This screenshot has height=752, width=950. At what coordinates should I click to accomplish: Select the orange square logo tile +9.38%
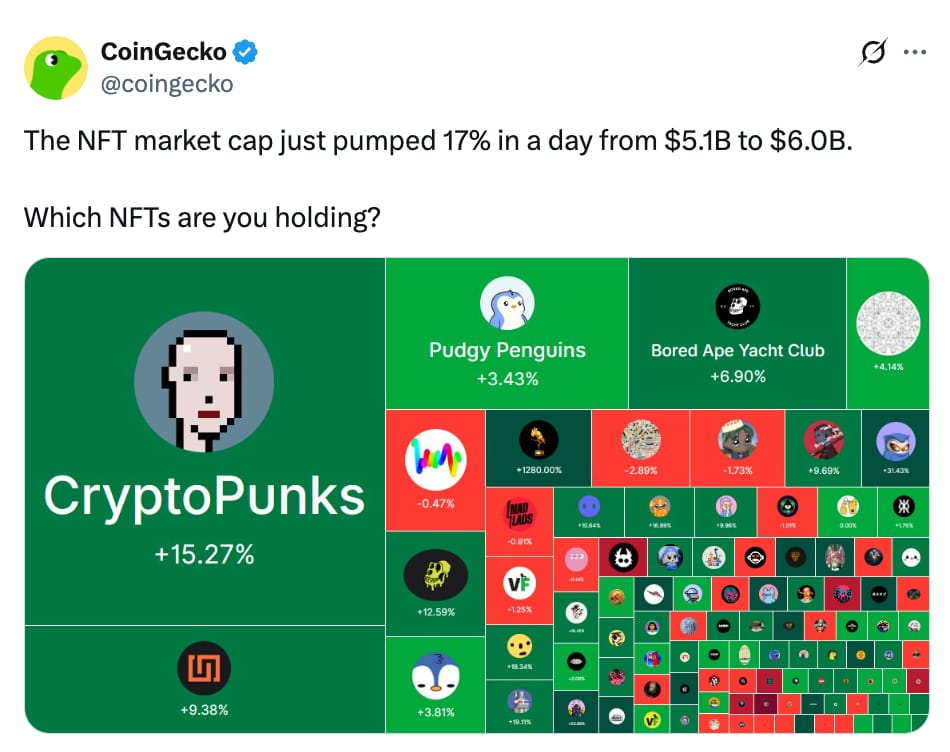pos(204,679)
